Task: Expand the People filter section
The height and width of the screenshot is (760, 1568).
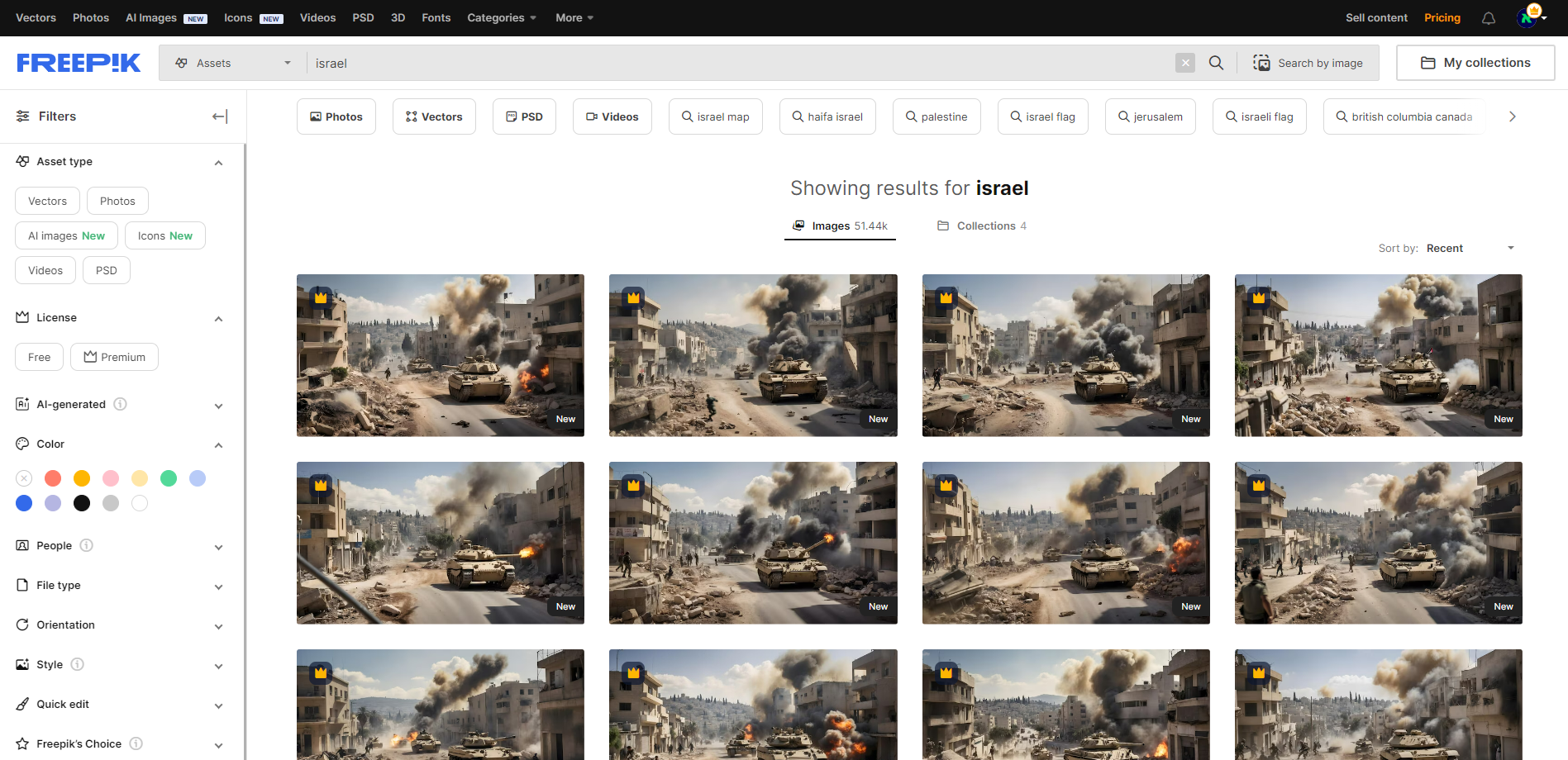Action: click(219, 547)
